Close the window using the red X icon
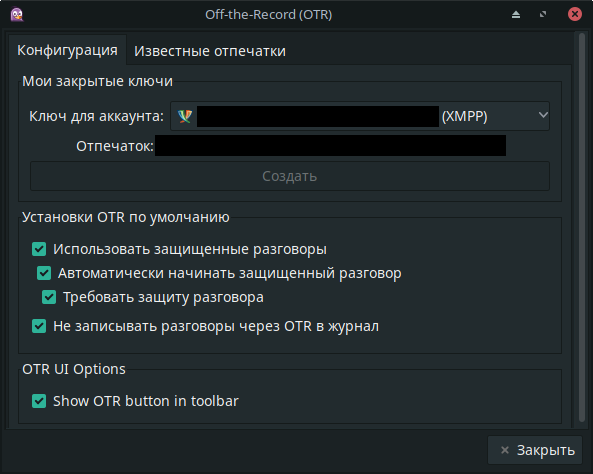593x474 pixels. pyautogui.click(x=574, y=14)
